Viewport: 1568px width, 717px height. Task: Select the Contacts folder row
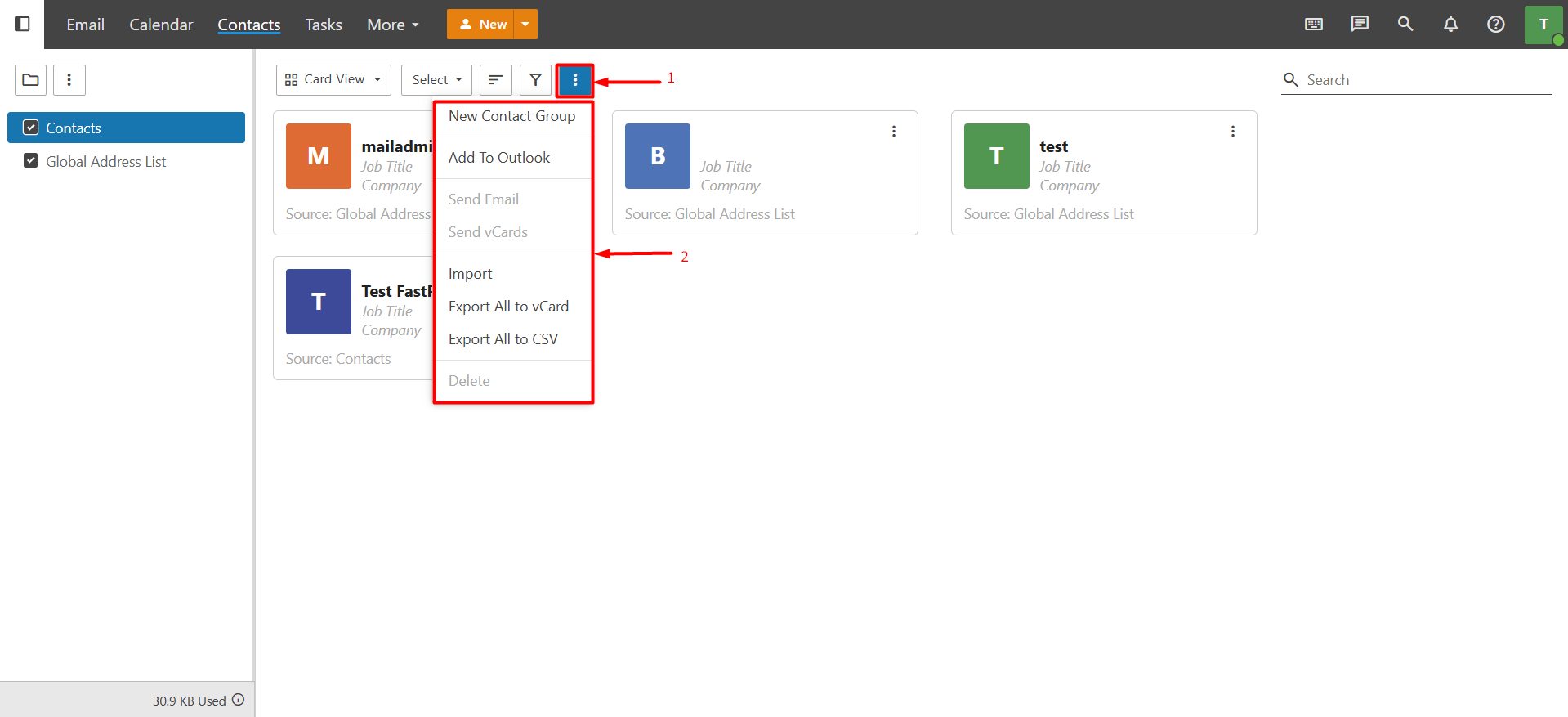[x=126, y=128]
